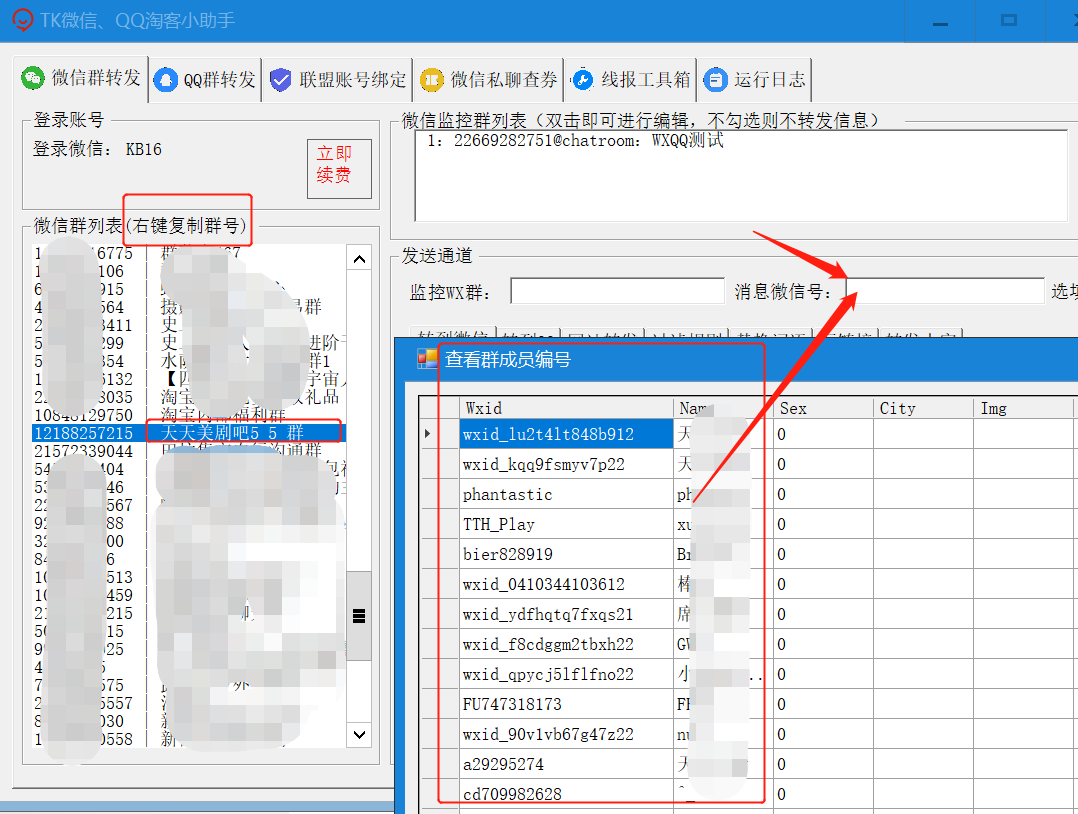Switch to the QQ群转发 tab

tap(205, 80)
